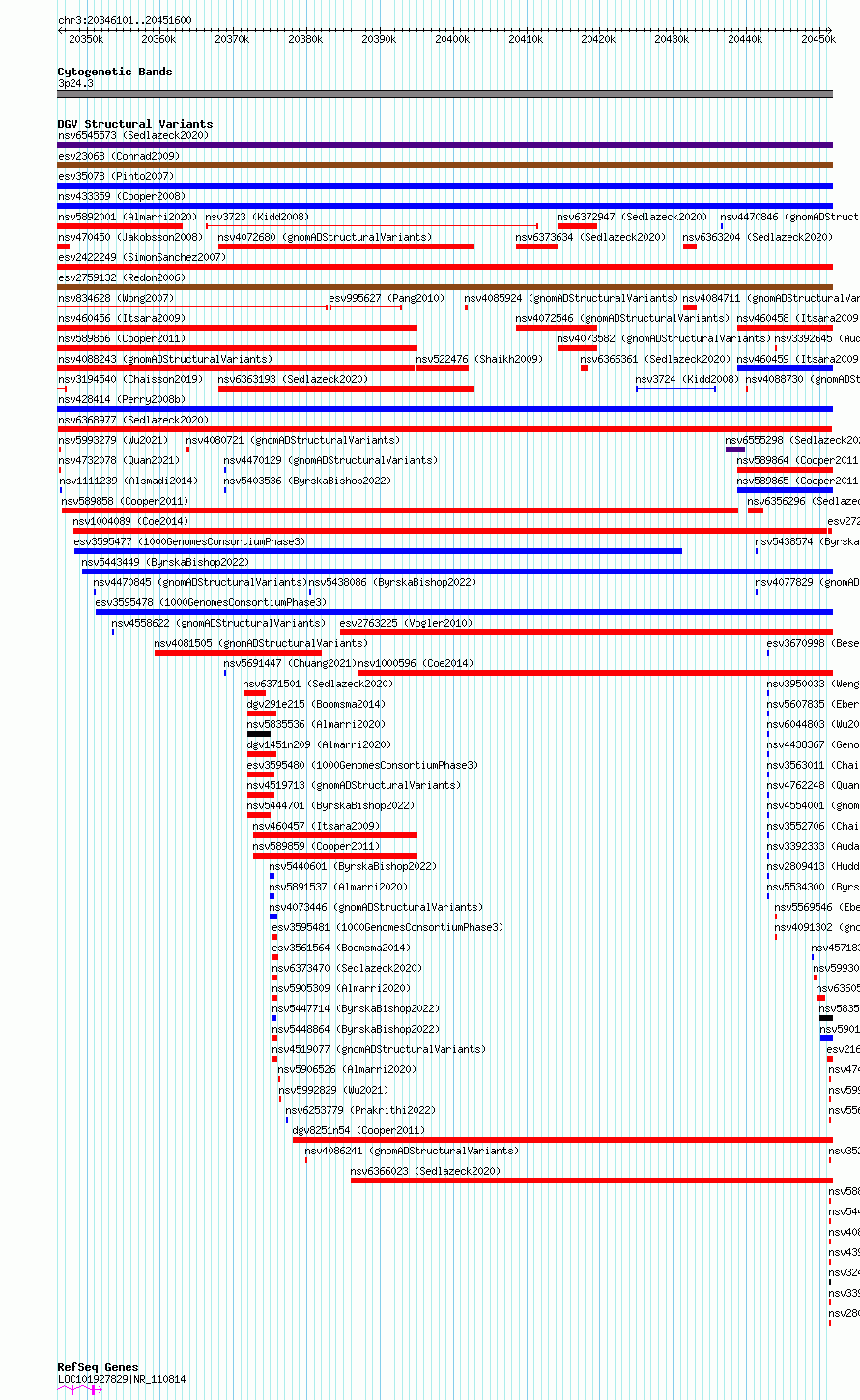860x1400 pixels.
Task: Click red bar under nsv1000596 (Coe2014)
Action: coord(596,673)
